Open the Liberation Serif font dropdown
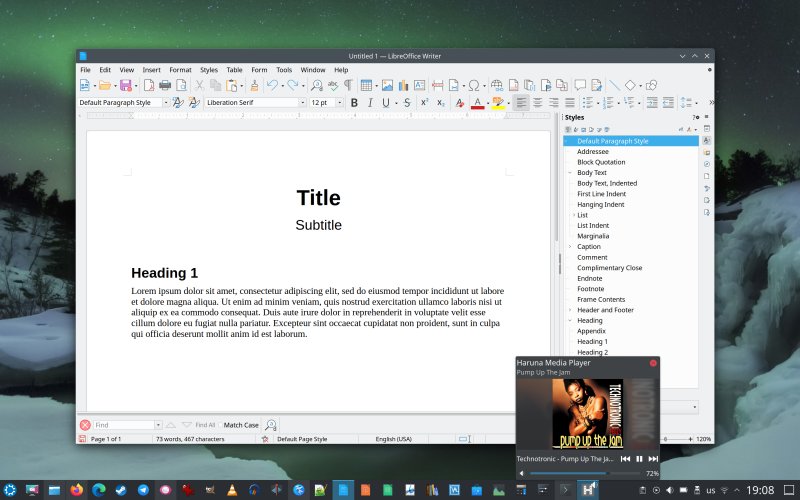This screenshot has width=800, height=500. click(x=302, y=103)
